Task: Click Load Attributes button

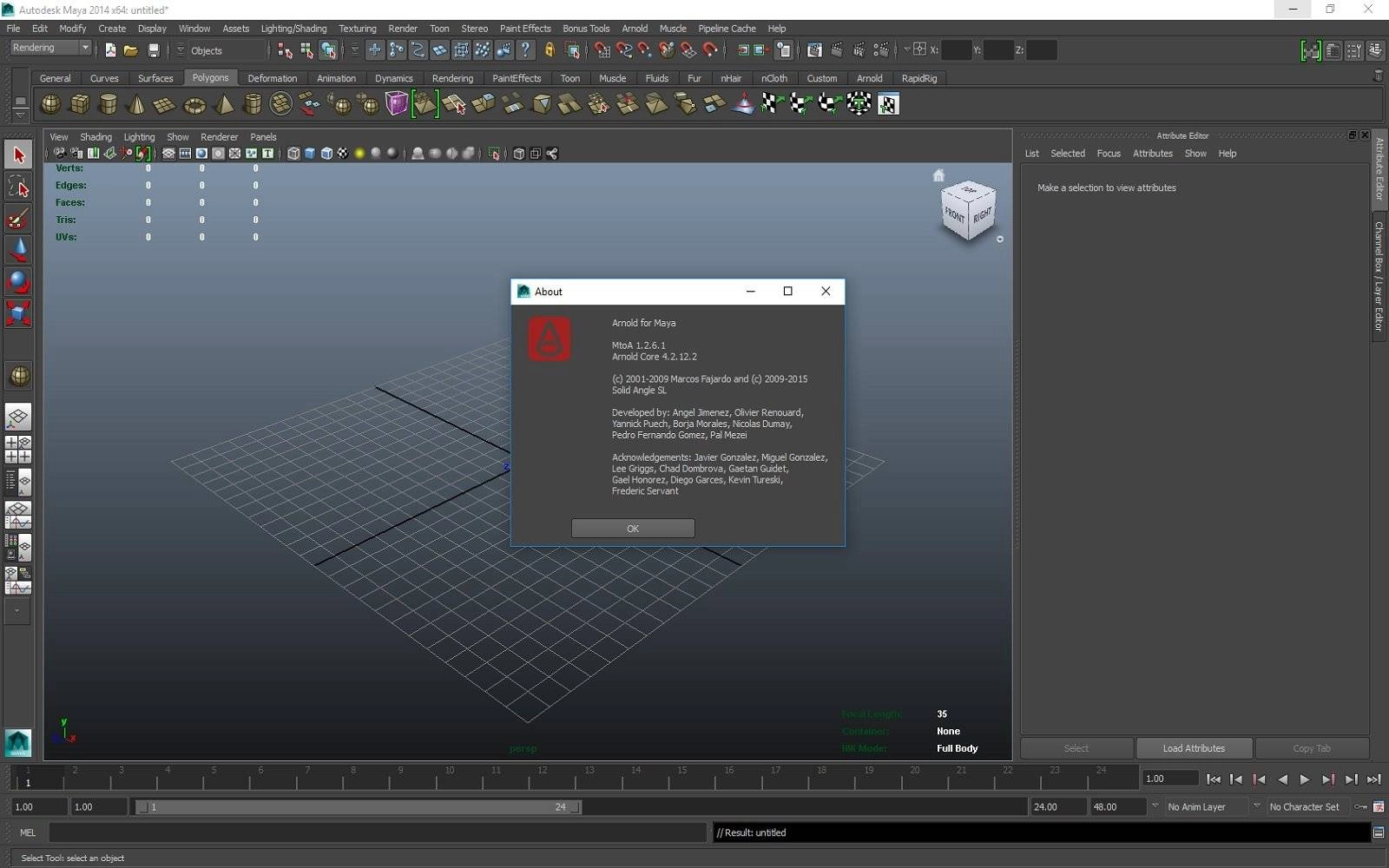Action: pos(1194,748)
